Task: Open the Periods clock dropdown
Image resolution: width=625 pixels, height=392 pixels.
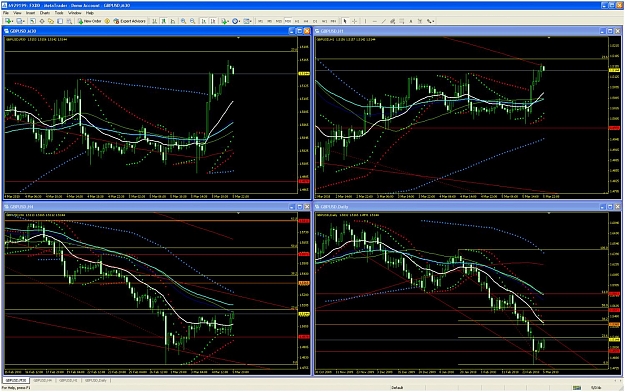Action: [x=236, y=21]
